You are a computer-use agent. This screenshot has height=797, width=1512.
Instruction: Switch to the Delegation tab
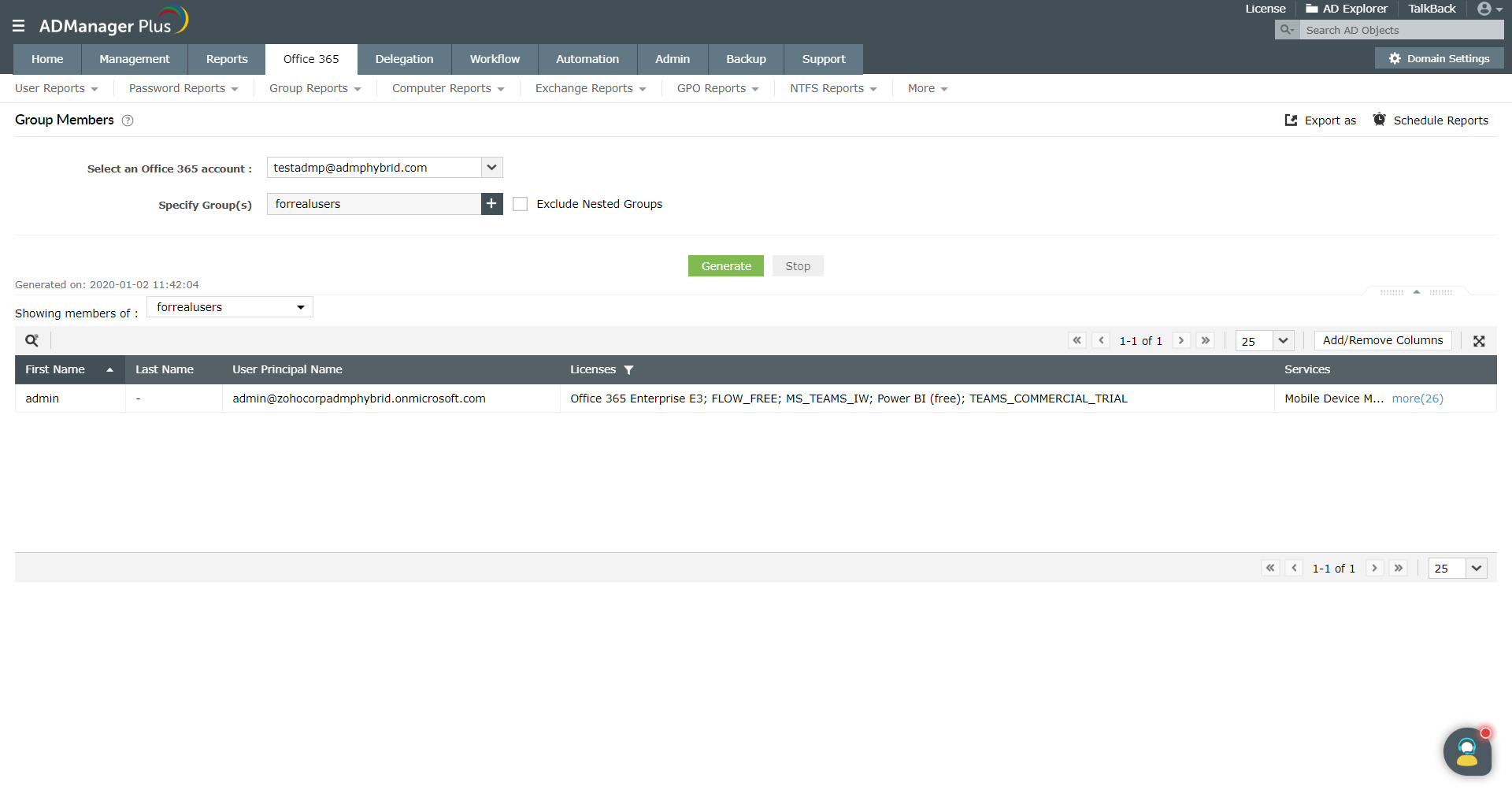[x=405, y=59]
